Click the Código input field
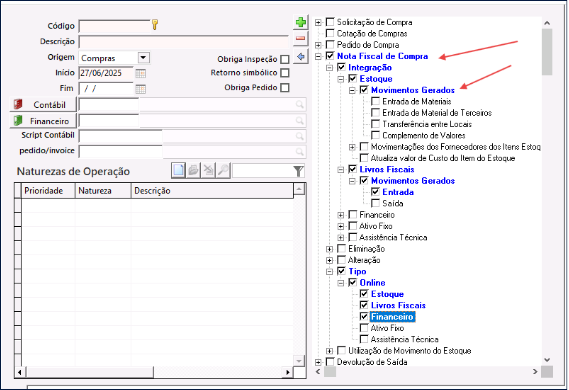Image resolution: width=569 pixels, height=390 pixels. pos(114,26)
